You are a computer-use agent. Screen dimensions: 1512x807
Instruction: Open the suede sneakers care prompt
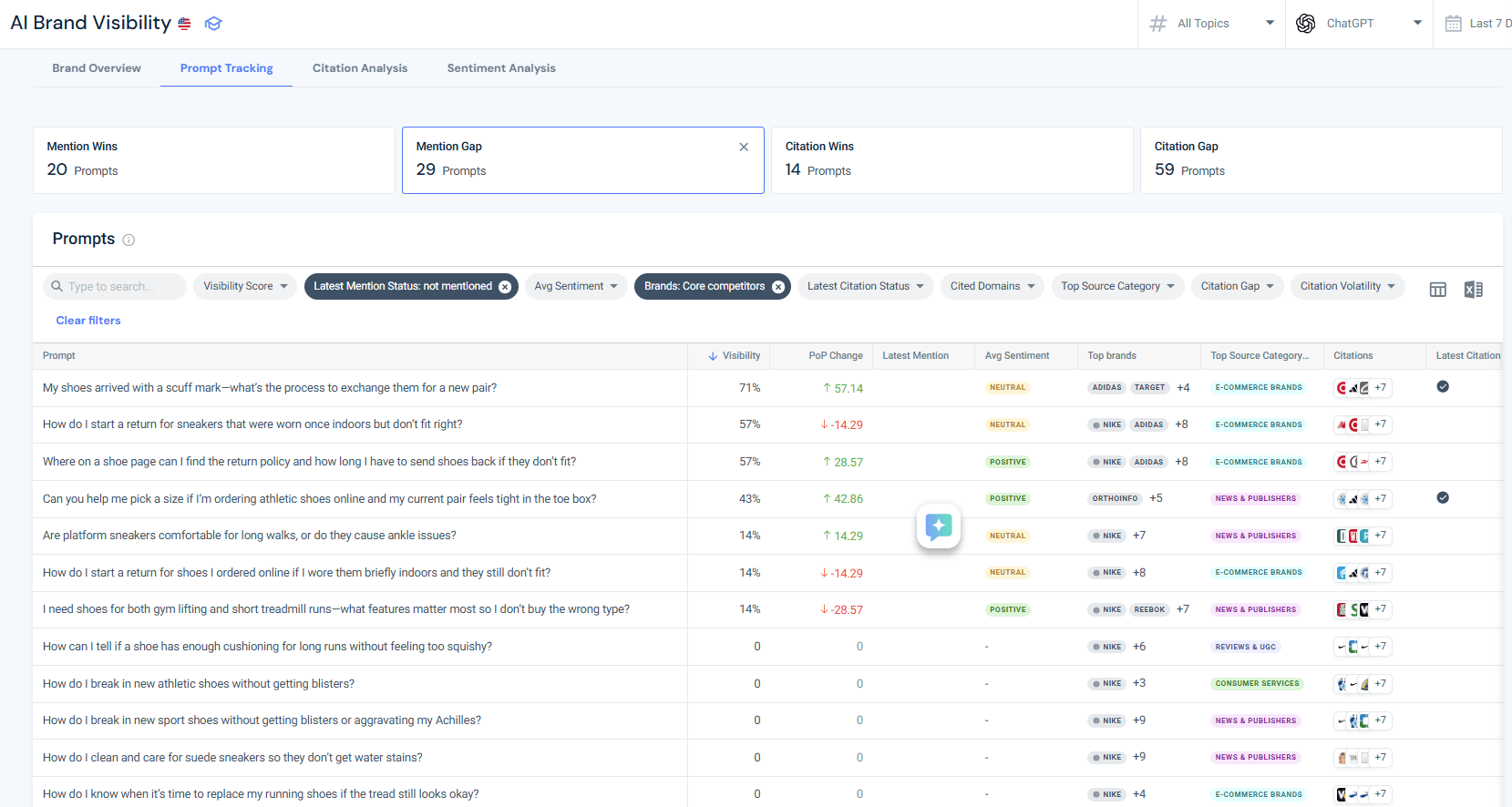point(232,758)
